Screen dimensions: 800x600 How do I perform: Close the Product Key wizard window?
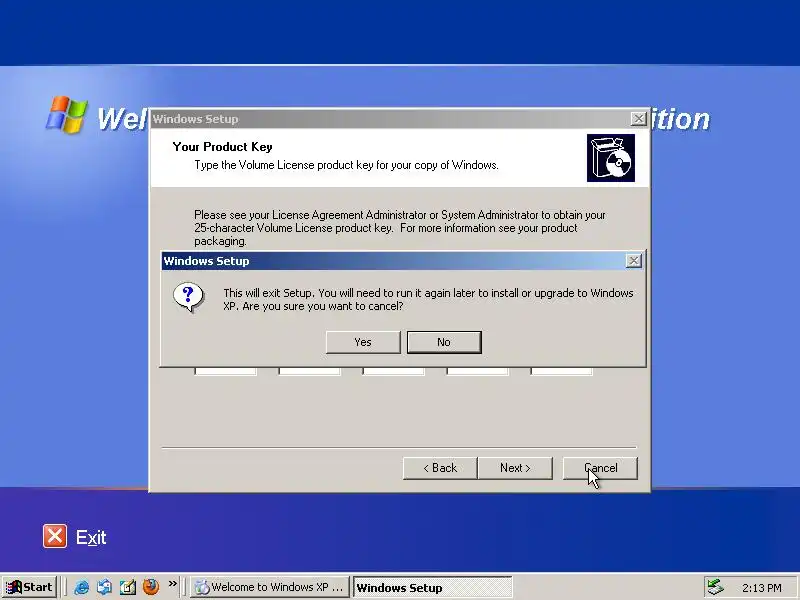pos(638,119)
